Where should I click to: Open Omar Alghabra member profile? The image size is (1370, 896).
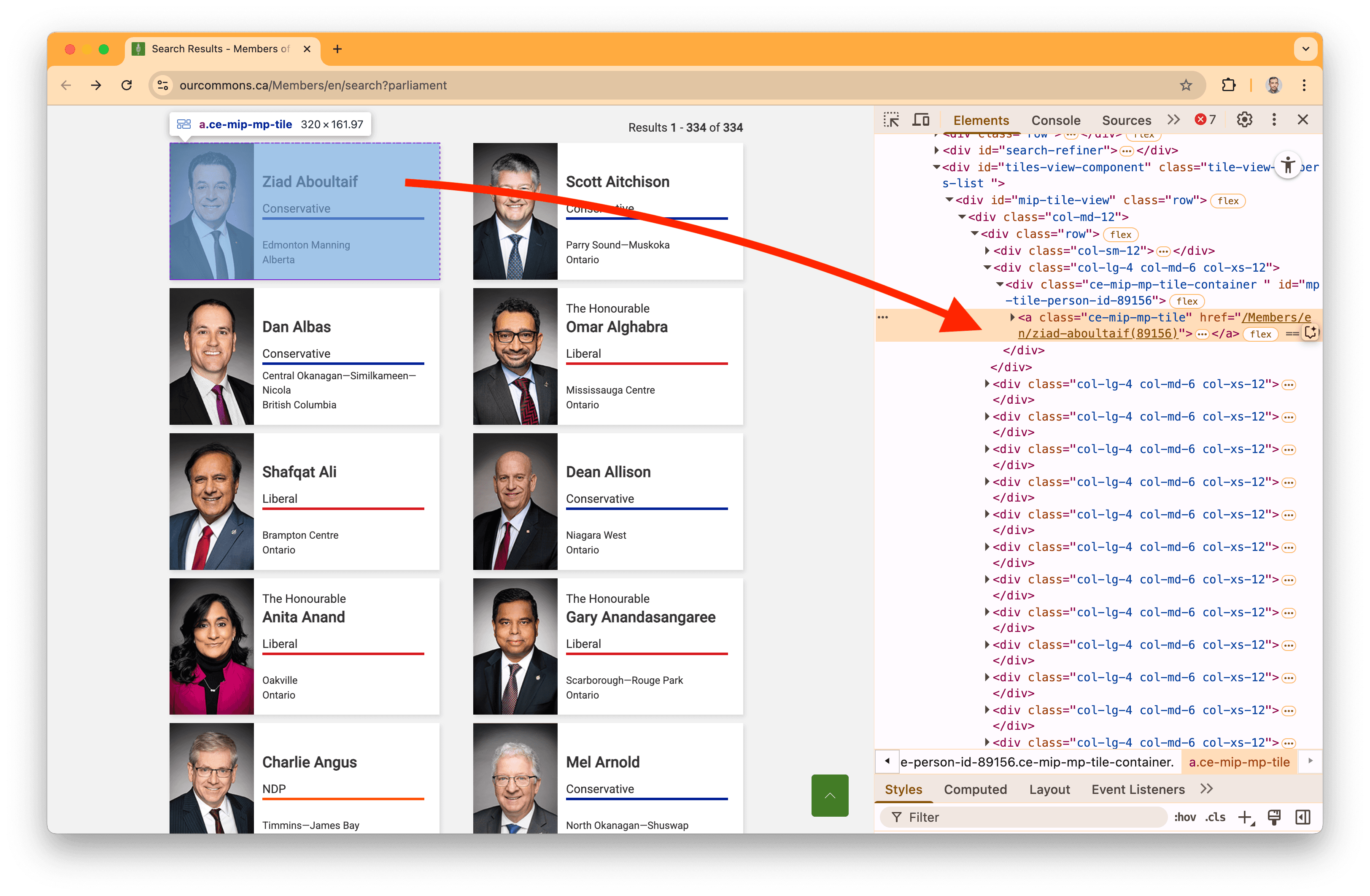608,356
